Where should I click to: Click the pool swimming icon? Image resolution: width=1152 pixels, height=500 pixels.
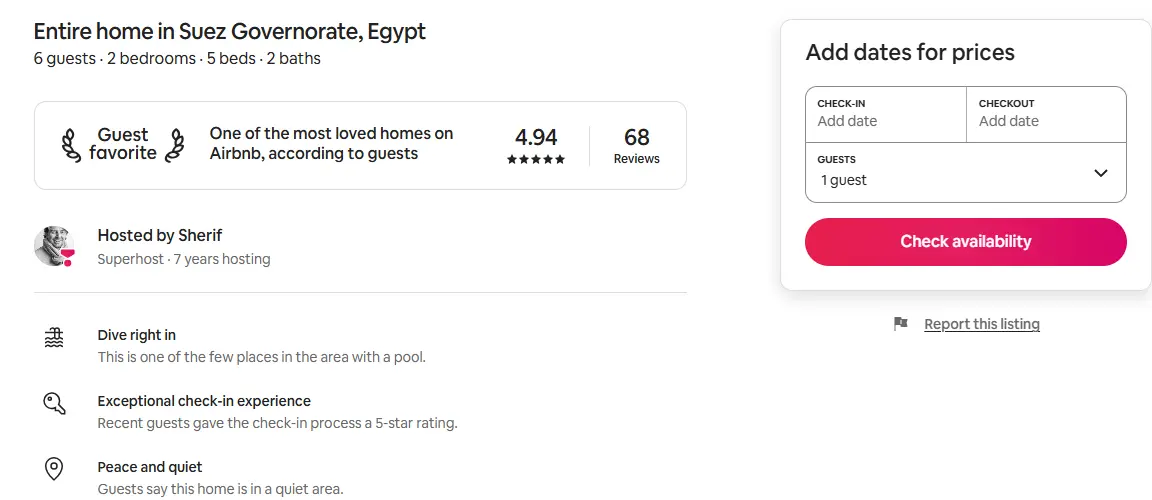pos(54,337)
